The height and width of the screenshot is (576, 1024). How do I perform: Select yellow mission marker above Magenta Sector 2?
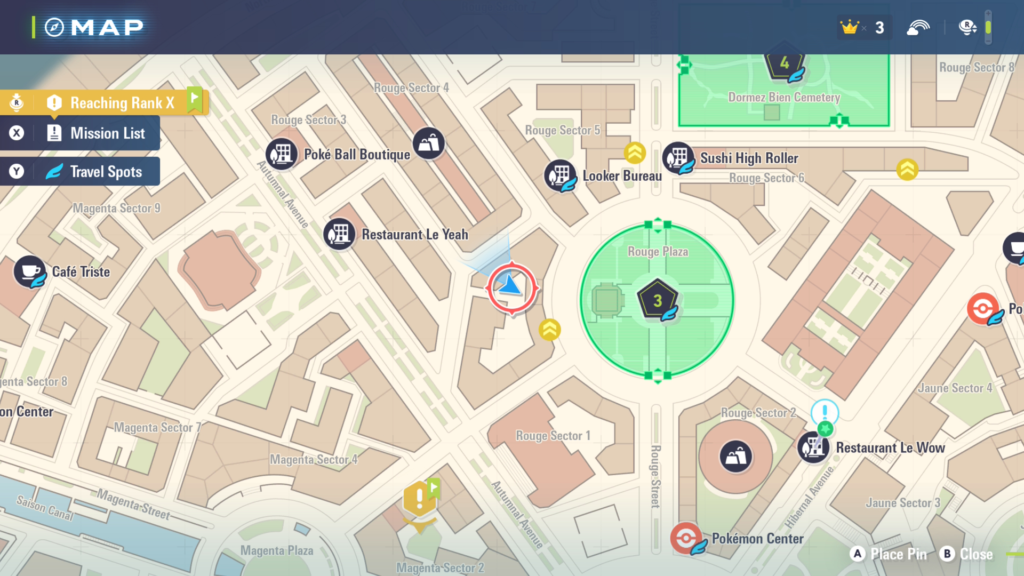tap(418, 497)
